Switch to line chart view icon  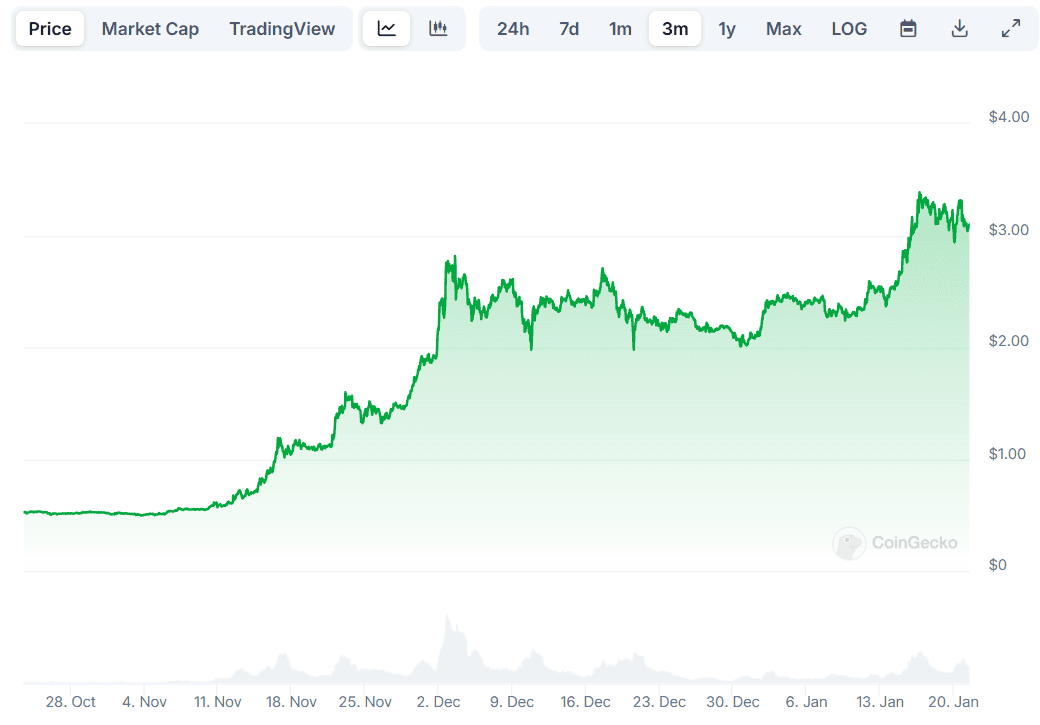coord(387,29)
